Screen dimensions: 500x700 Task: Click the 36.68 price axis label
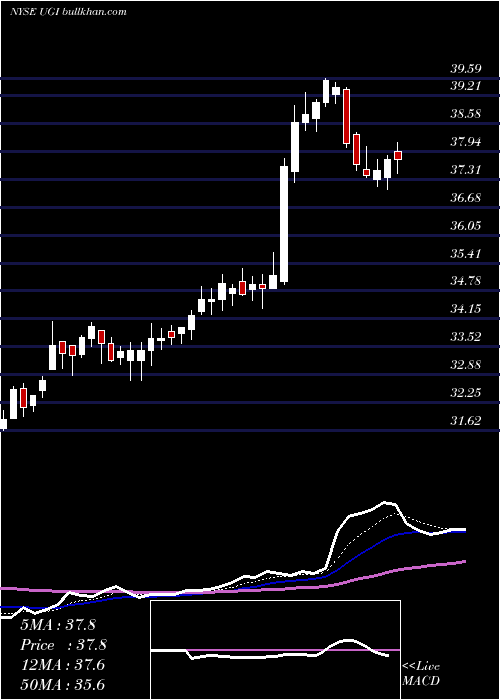point(465,198)
